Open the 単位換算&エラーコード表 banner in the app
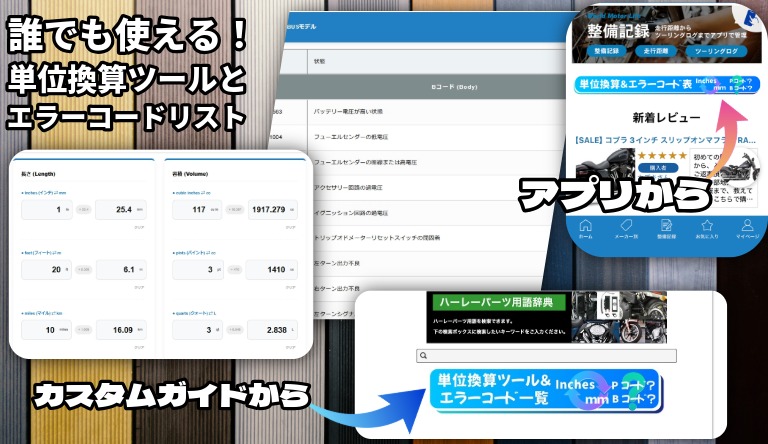The width and height of the screenshot is (768, 444). pyautogui.click(x=667, y=84)
